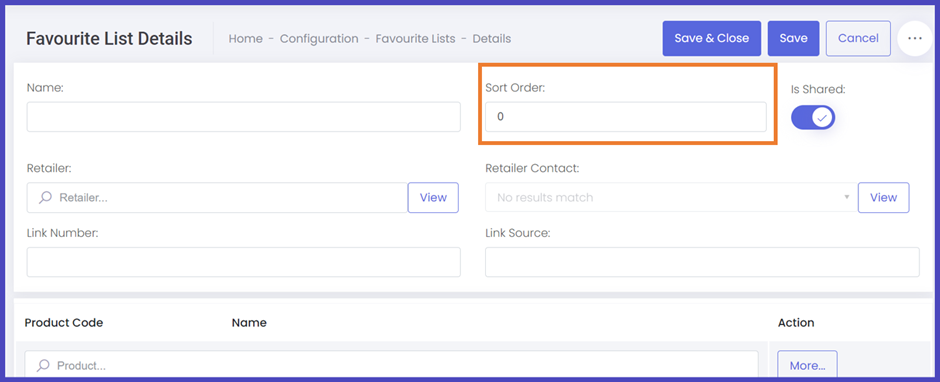Click into the Sort Order field
The height and width of the screenshot is (382, 940).
tap(625, 117)
